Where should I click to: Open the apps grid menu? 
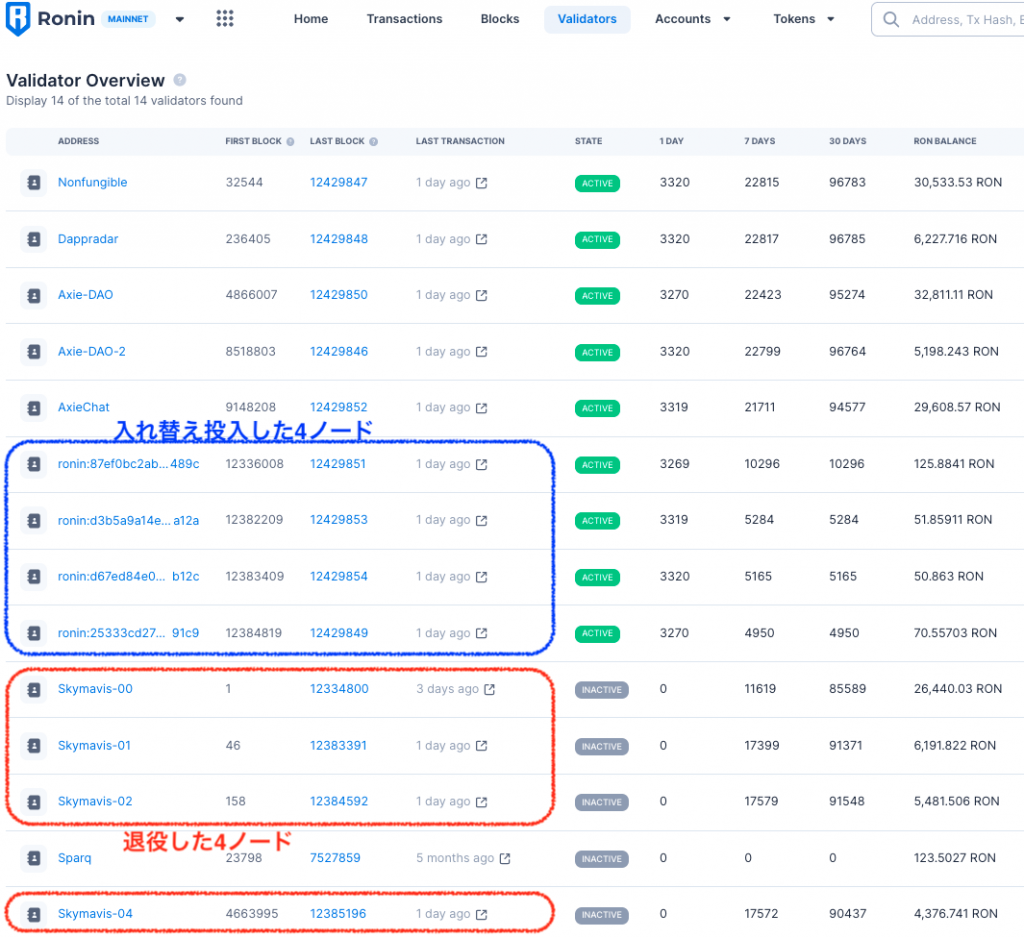(x=225, y=19)
